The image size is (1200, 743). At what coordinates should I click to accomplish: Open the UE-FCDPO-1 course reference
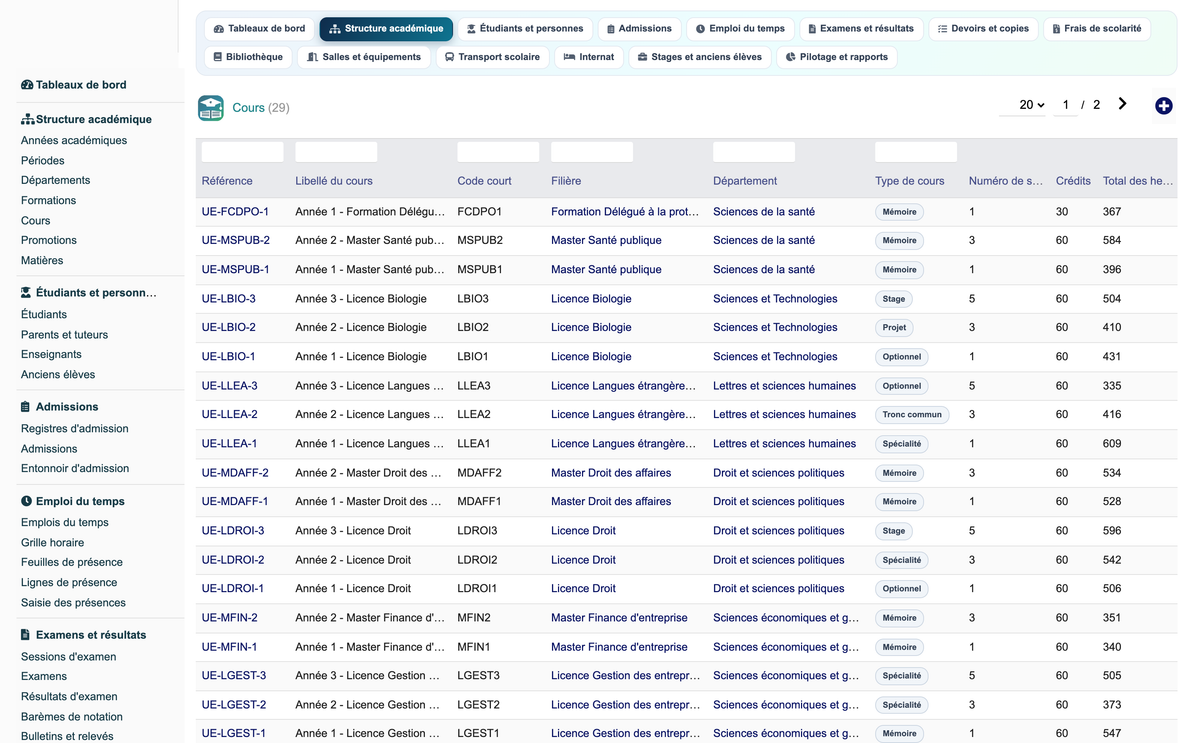tap(235, 212)
